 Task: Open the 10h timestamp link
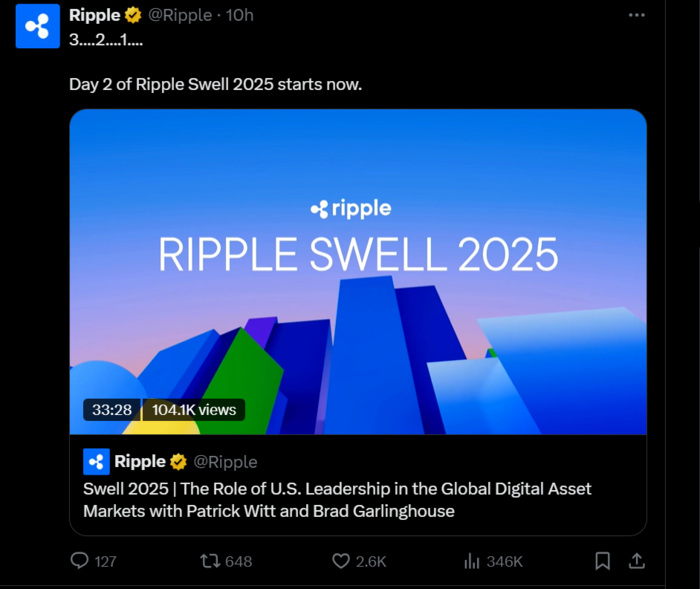[241, 15]
